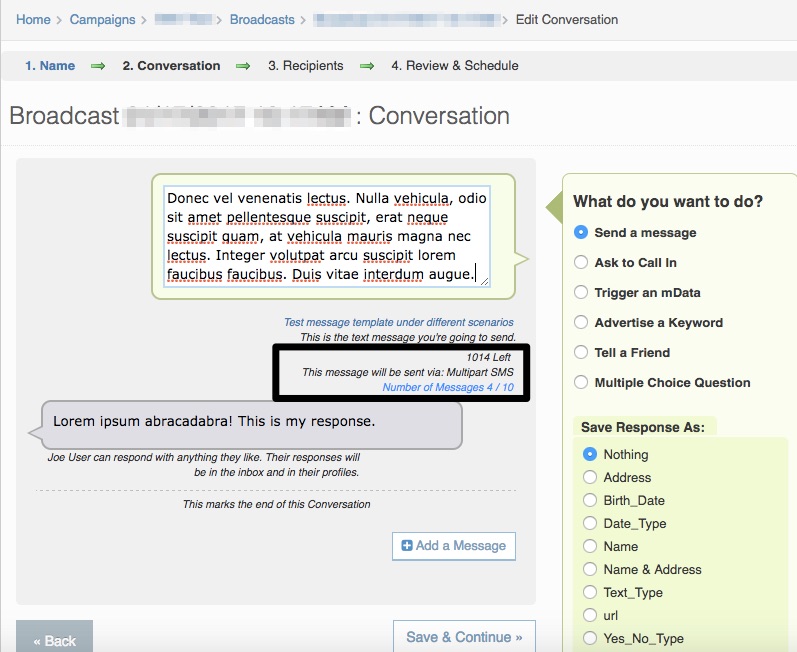Screen dimensions: 797x652
Task: Click the textarea resize handle corner
Action: pos(484,281)
